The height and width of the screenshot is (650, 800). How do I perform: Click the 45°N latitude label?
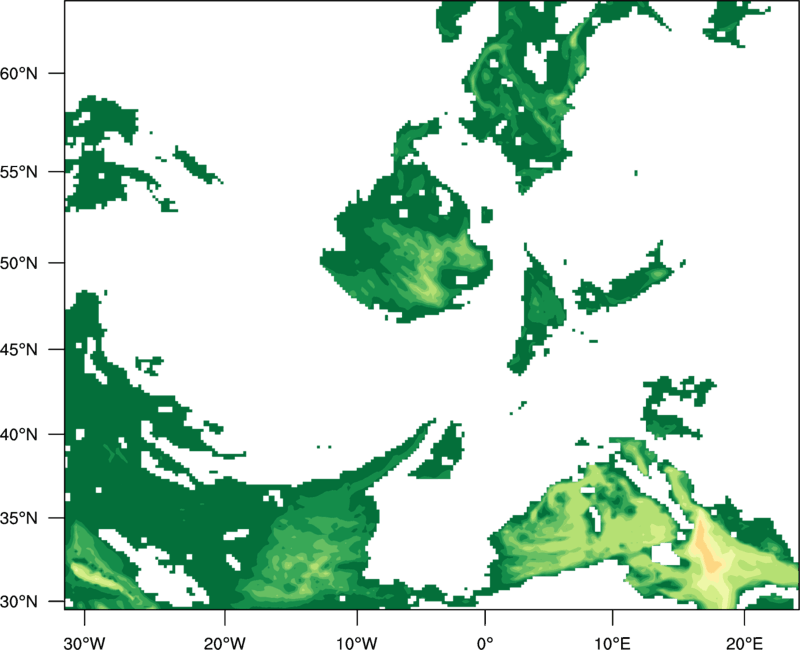pos(19,349)
